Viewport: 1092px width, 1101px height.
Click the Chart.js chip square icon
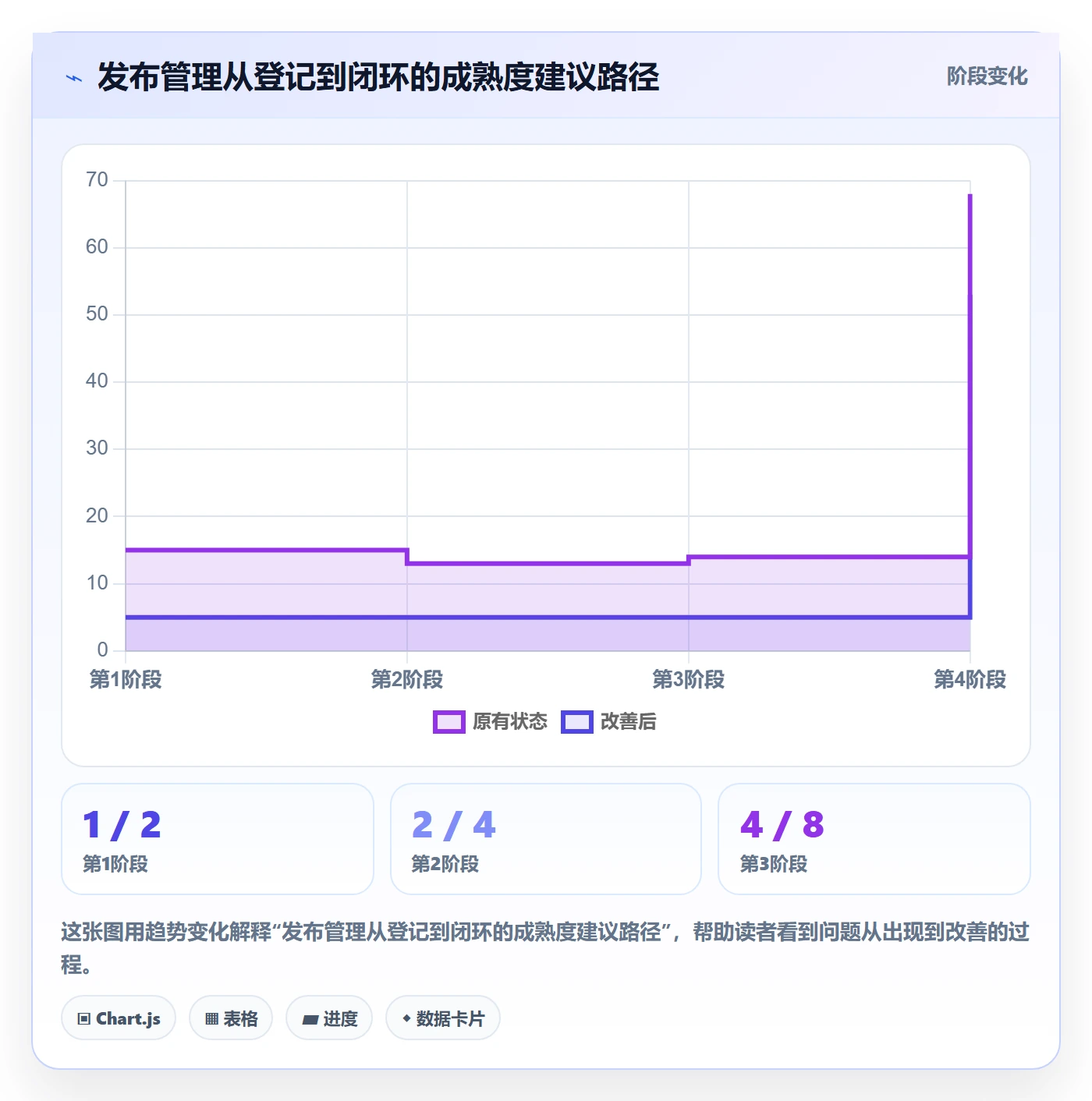tap(84, 1018)
